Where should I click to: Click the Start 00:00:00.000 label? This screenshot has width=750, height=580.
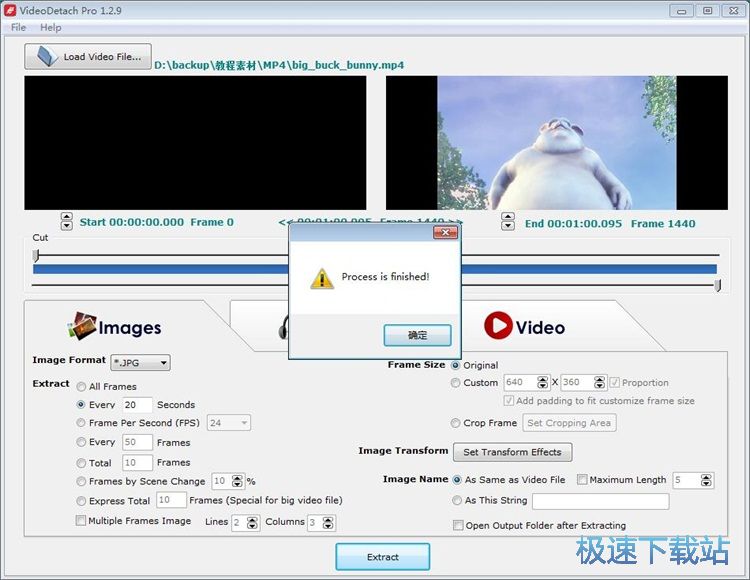click(132, 222)
